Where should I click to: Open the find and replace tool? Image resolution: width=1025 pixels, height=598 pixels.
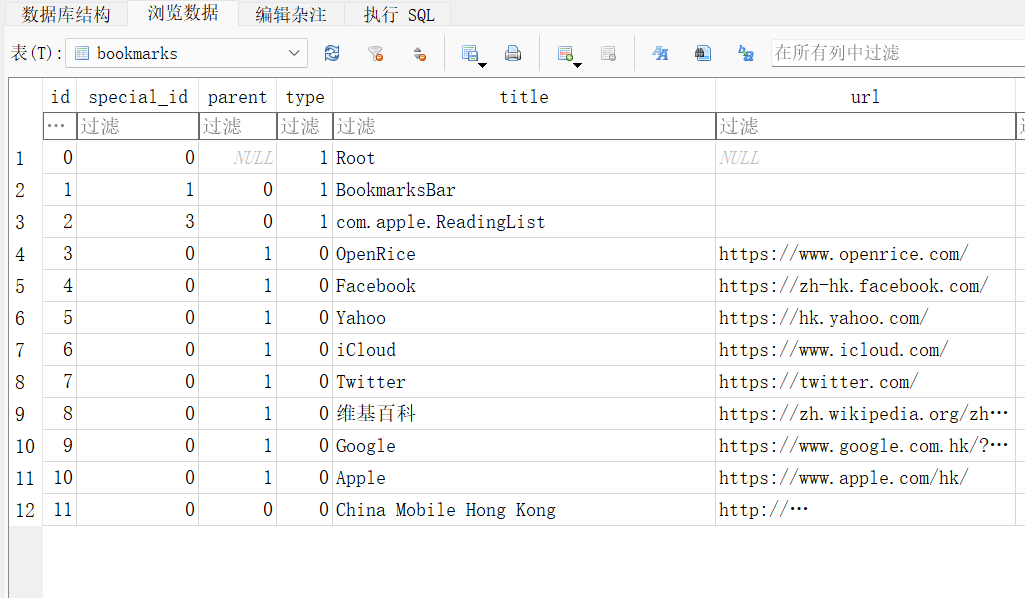746,53
